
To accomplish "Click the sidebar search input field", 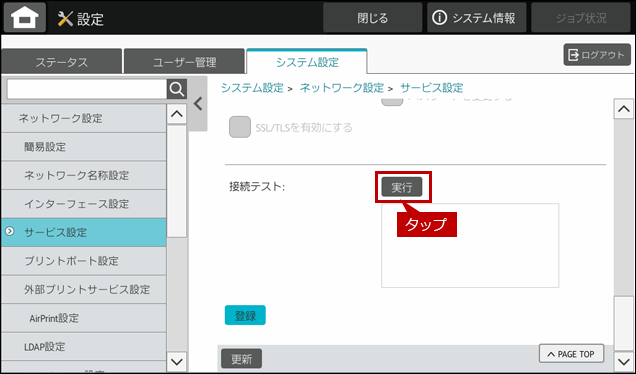I will point(87,89).
